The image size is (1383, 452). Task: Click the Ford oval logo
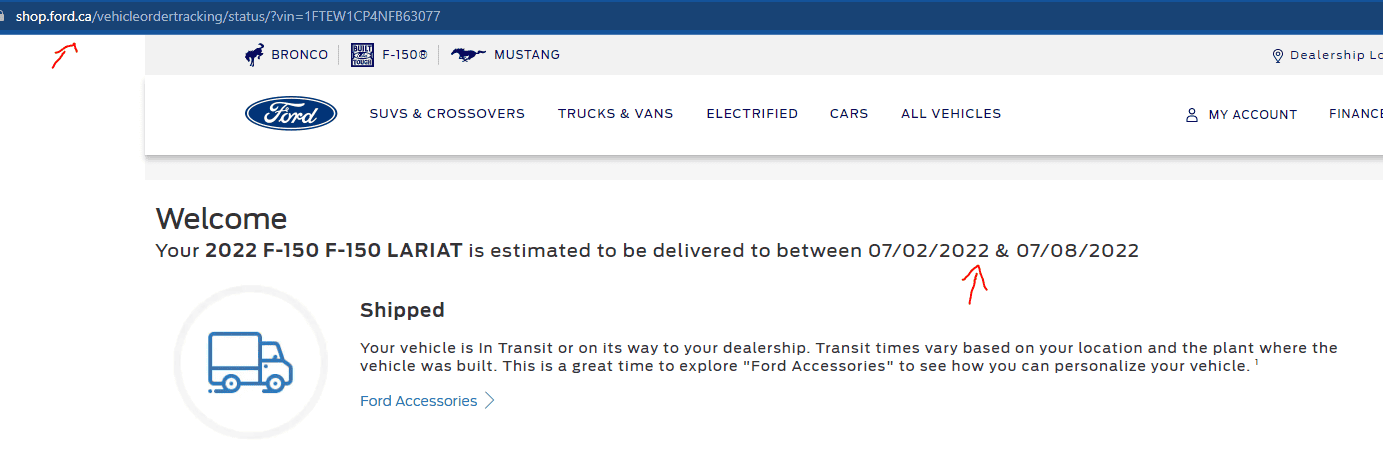[291, 114]
